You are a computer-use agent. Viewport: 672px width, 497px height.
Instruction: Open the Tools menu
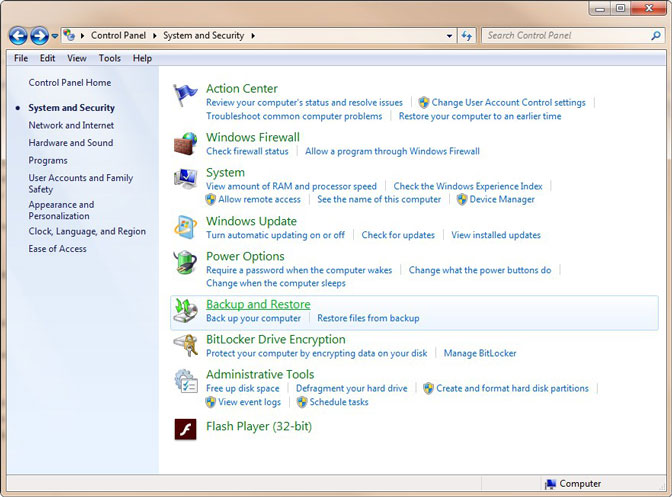[110, 58]
